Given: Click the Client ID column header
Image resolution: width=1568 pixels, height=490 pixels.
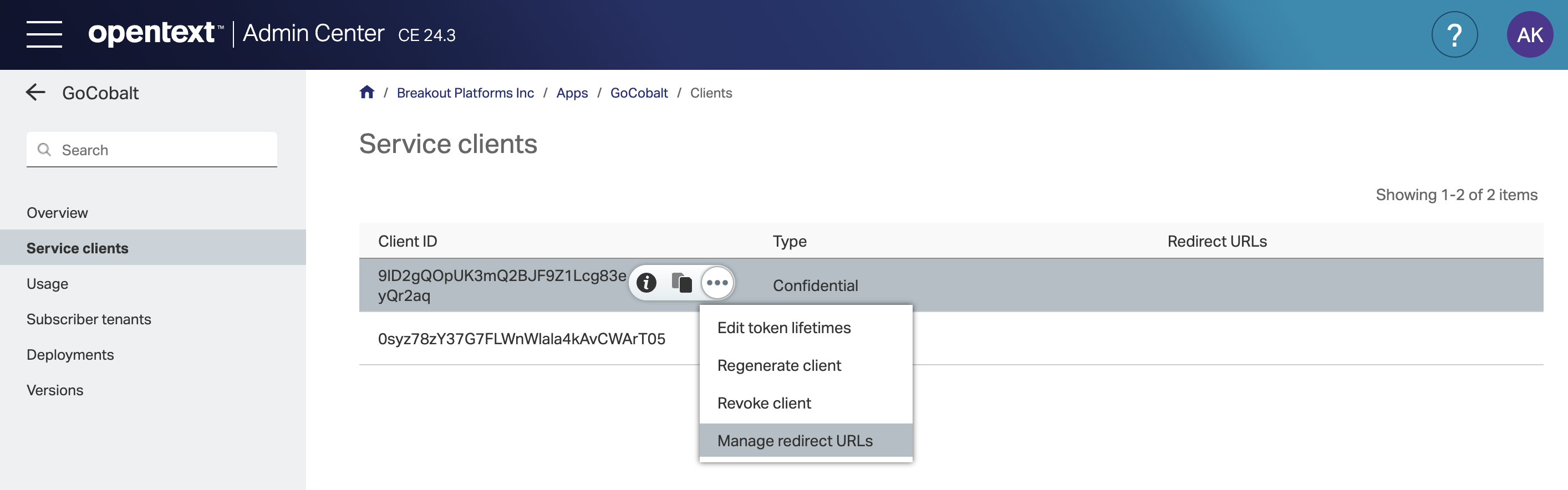Looking at the screenshot, I should coord(407,242).
